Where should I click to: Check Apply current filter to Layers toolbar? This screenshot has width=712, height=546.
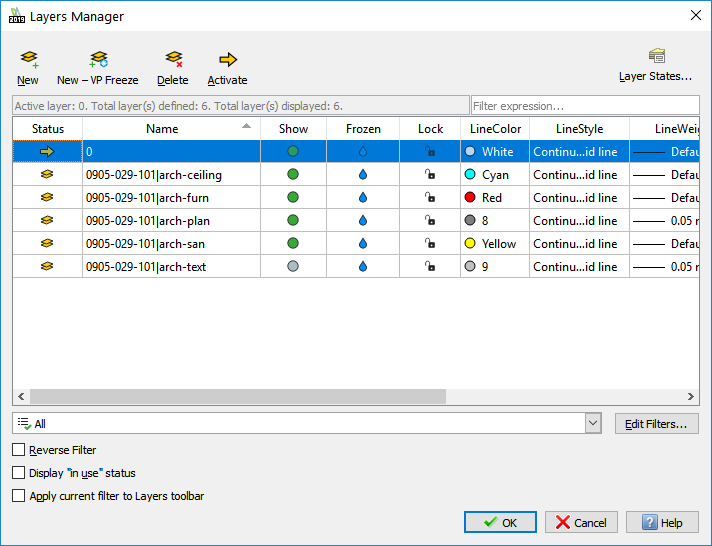click(19, 496)
